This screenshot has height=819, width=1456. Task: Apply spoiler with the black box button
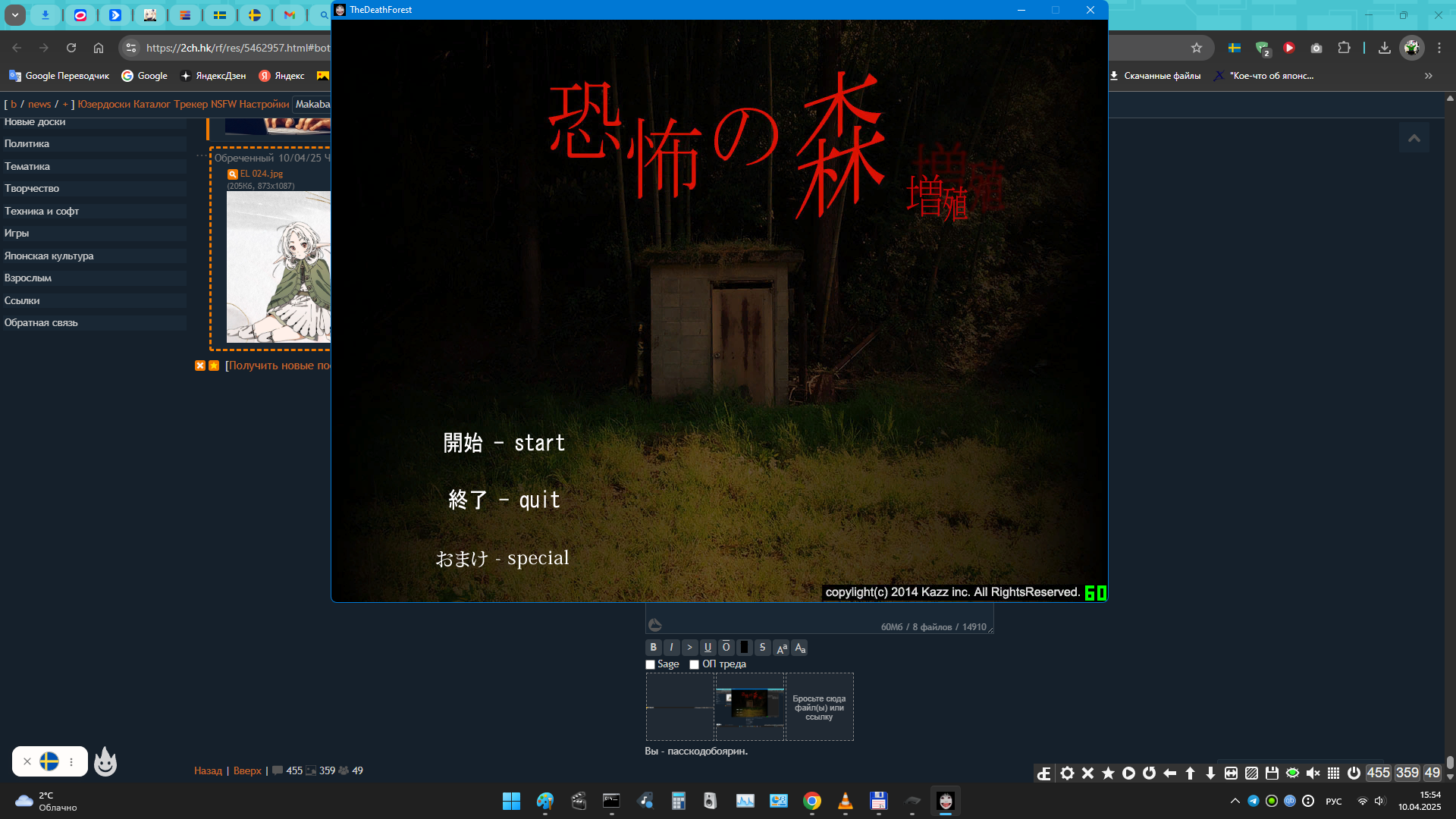pyautogui.click(x=744, y=647)
